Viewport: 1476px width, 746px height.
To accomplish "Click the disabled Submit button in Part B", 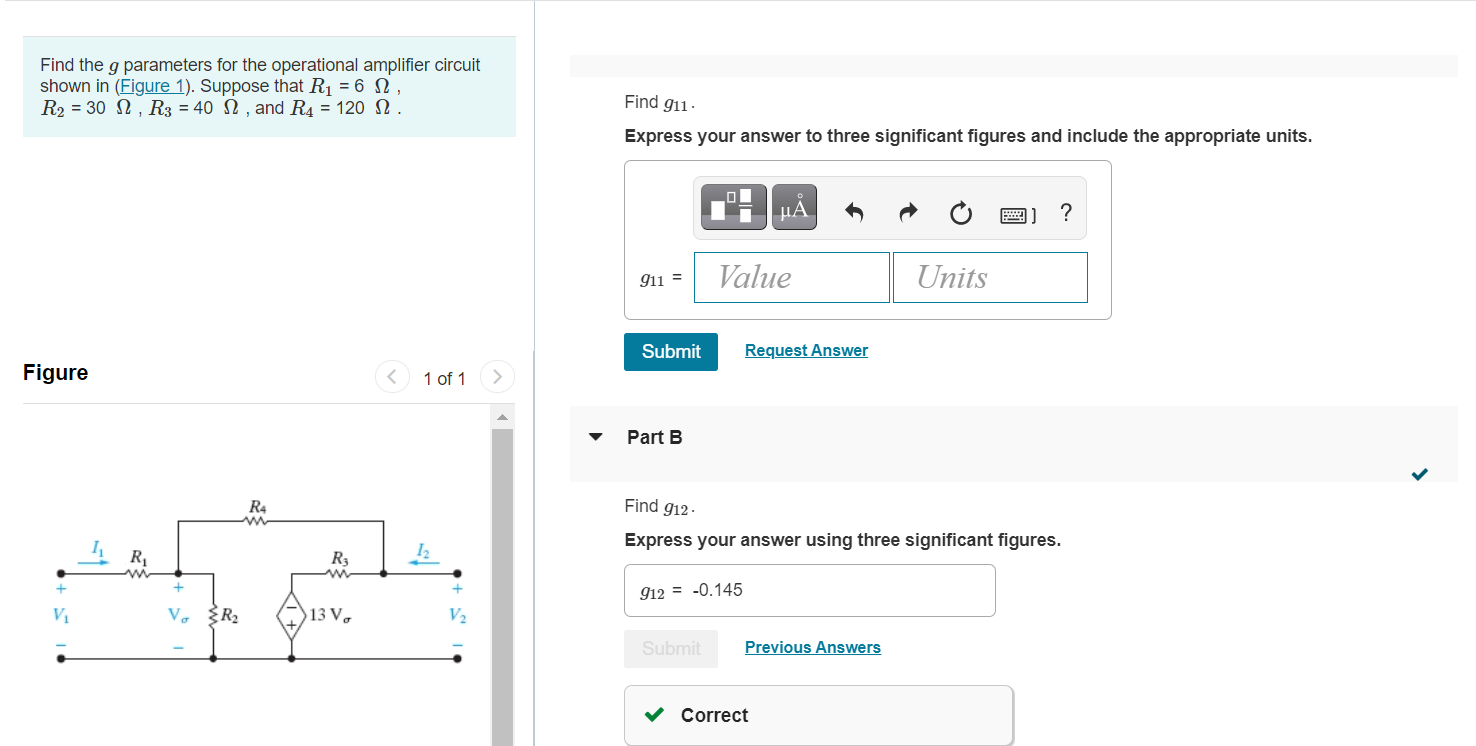I will point(670,648).
